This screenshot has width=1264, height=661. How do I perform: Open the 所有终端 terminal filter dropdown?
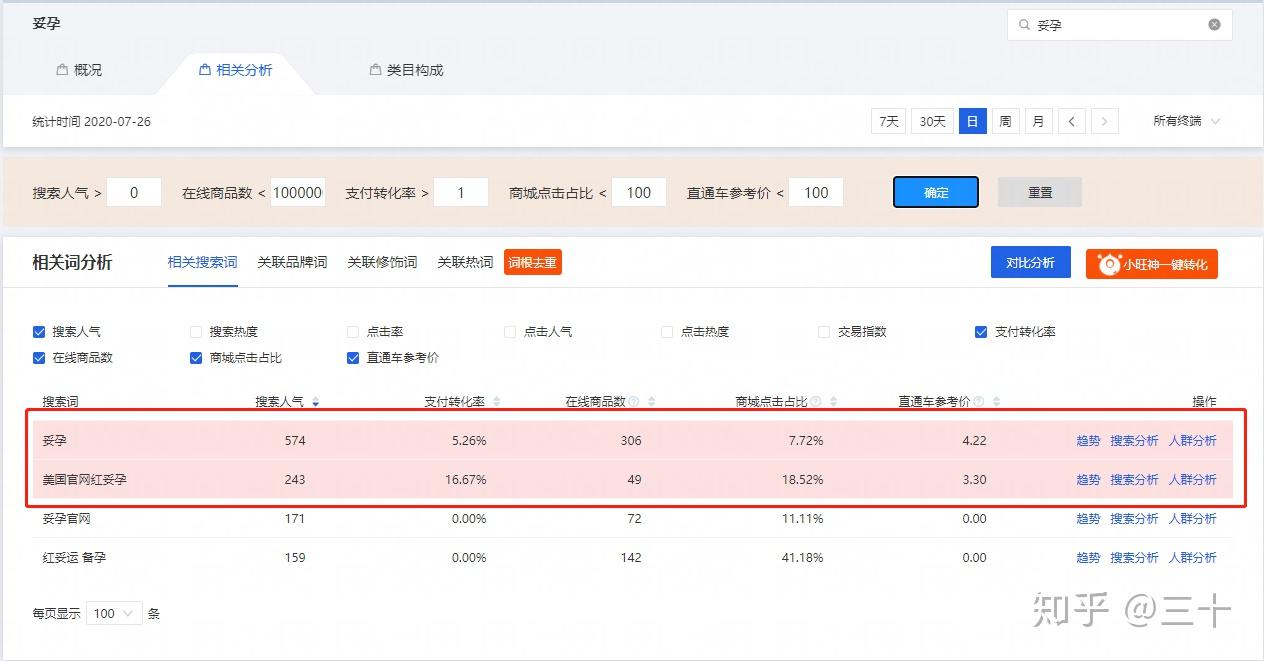(1186, 120)
